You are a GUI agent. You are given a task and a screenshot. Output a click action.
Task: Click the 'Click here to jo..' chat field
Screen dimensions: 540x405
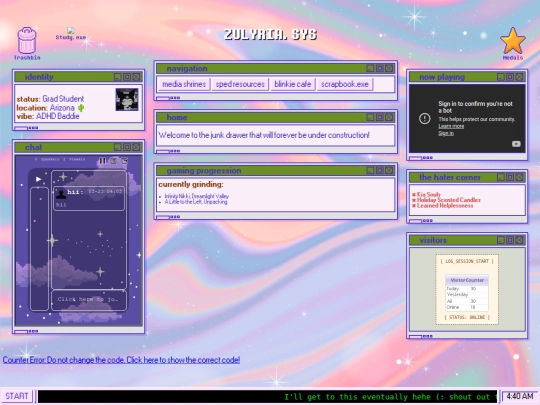[x=89, y=299]
